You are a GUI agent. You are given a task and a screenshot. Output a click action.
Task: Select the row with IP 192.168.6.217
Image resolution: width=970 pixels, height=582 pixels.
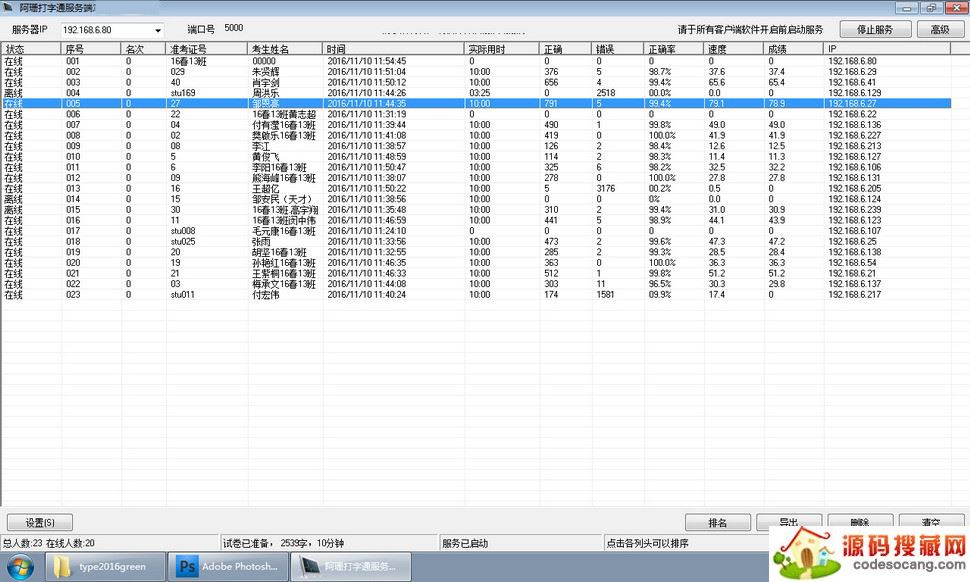point(853,295)
